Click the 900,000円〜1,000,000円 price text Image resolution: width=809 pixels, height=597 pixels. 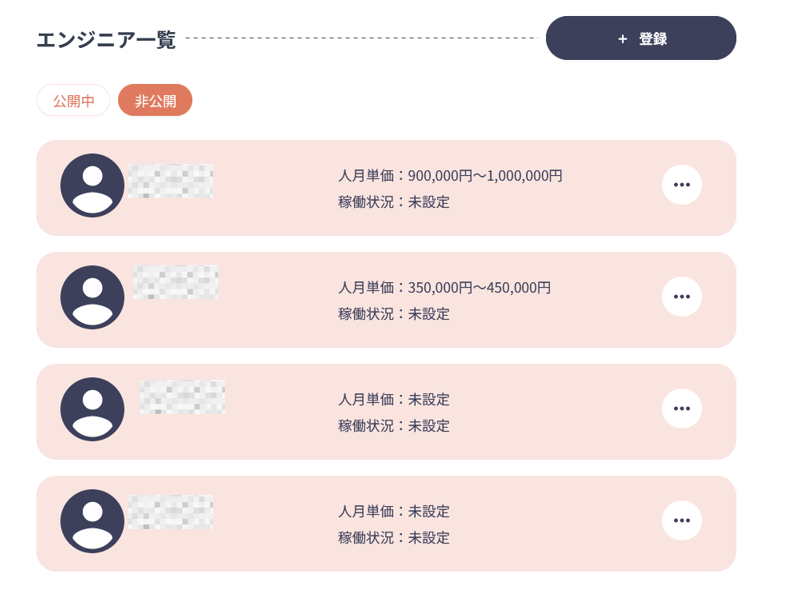point(485,176)
